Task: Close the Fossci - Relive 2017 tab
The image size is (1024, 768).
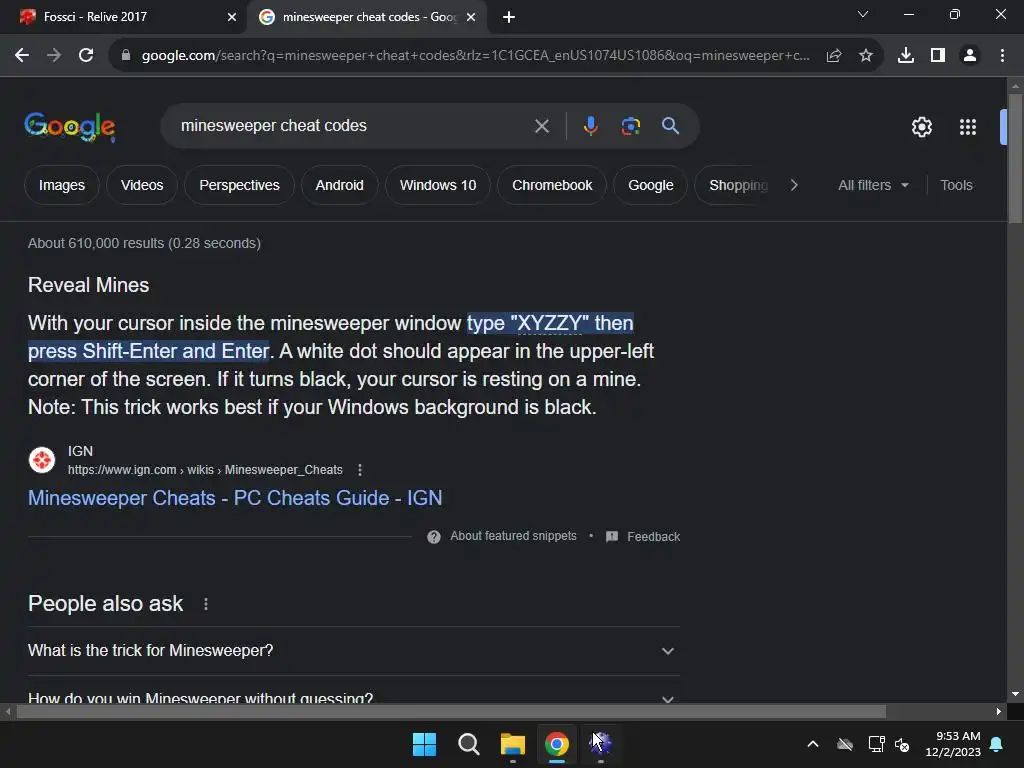Action: click(232, 17)
